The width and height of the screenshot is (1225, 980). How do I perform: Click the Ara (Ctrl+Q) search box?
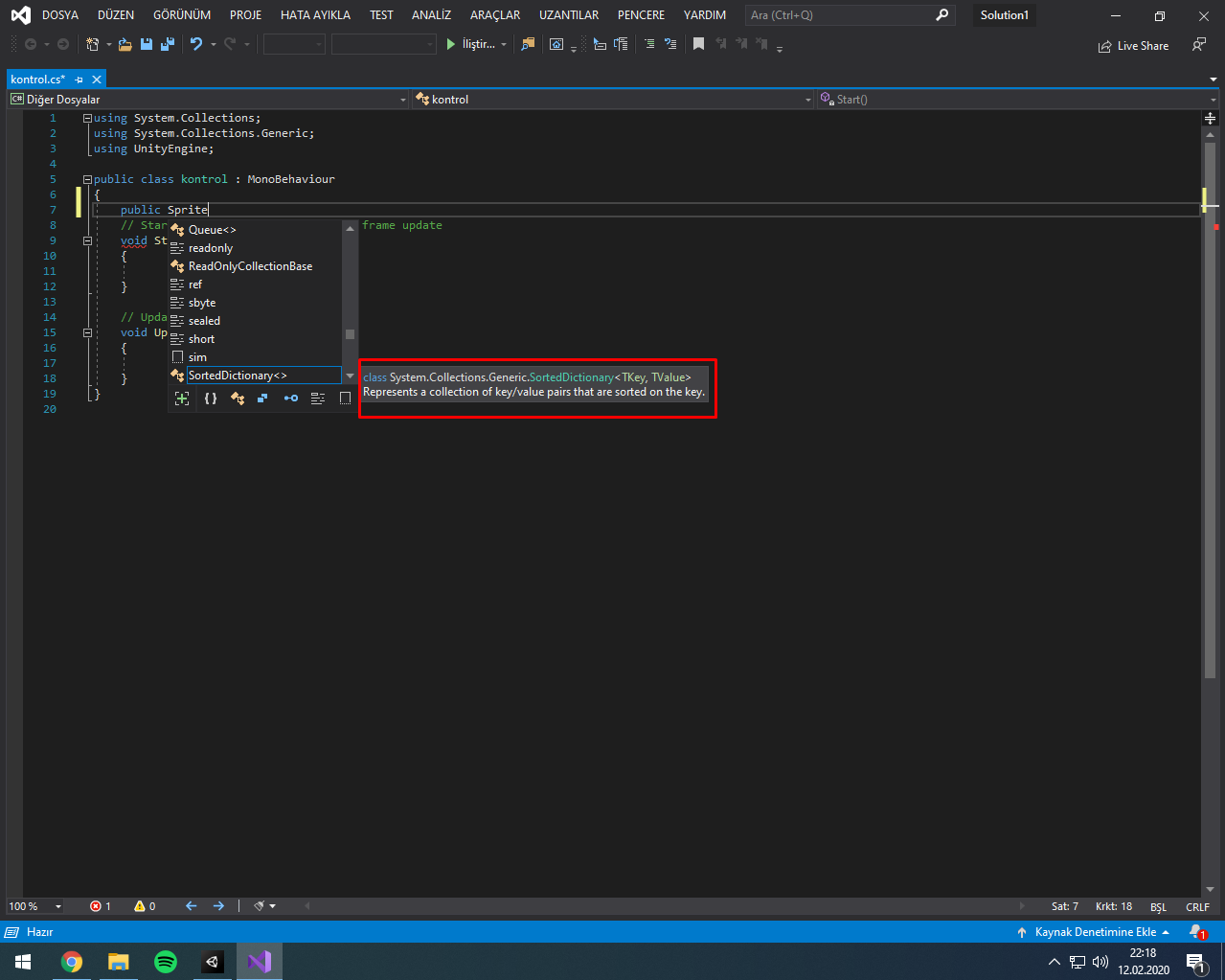click(x=850, y=15)
